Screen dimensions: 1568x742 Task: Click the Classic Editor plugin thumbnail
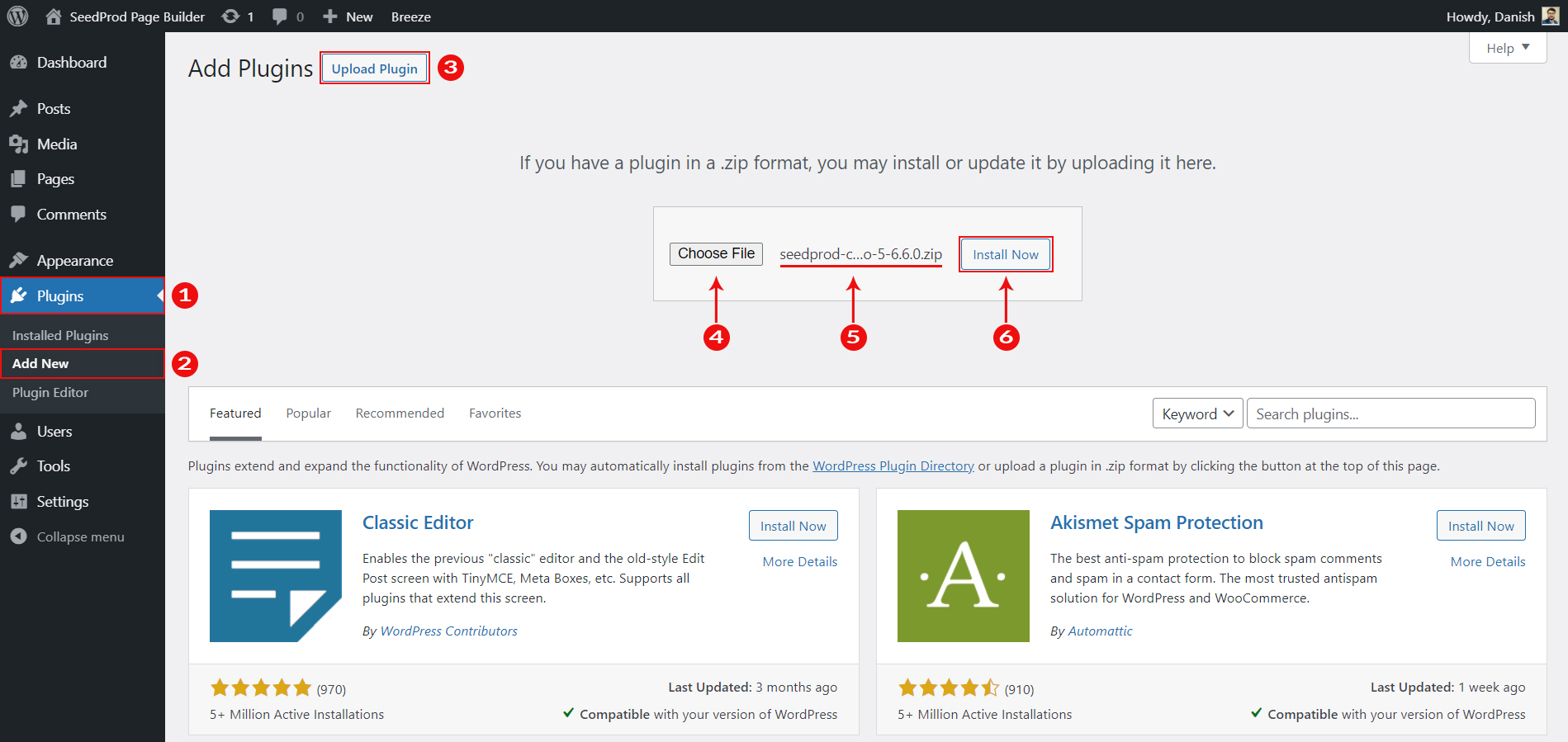(276, 576)
